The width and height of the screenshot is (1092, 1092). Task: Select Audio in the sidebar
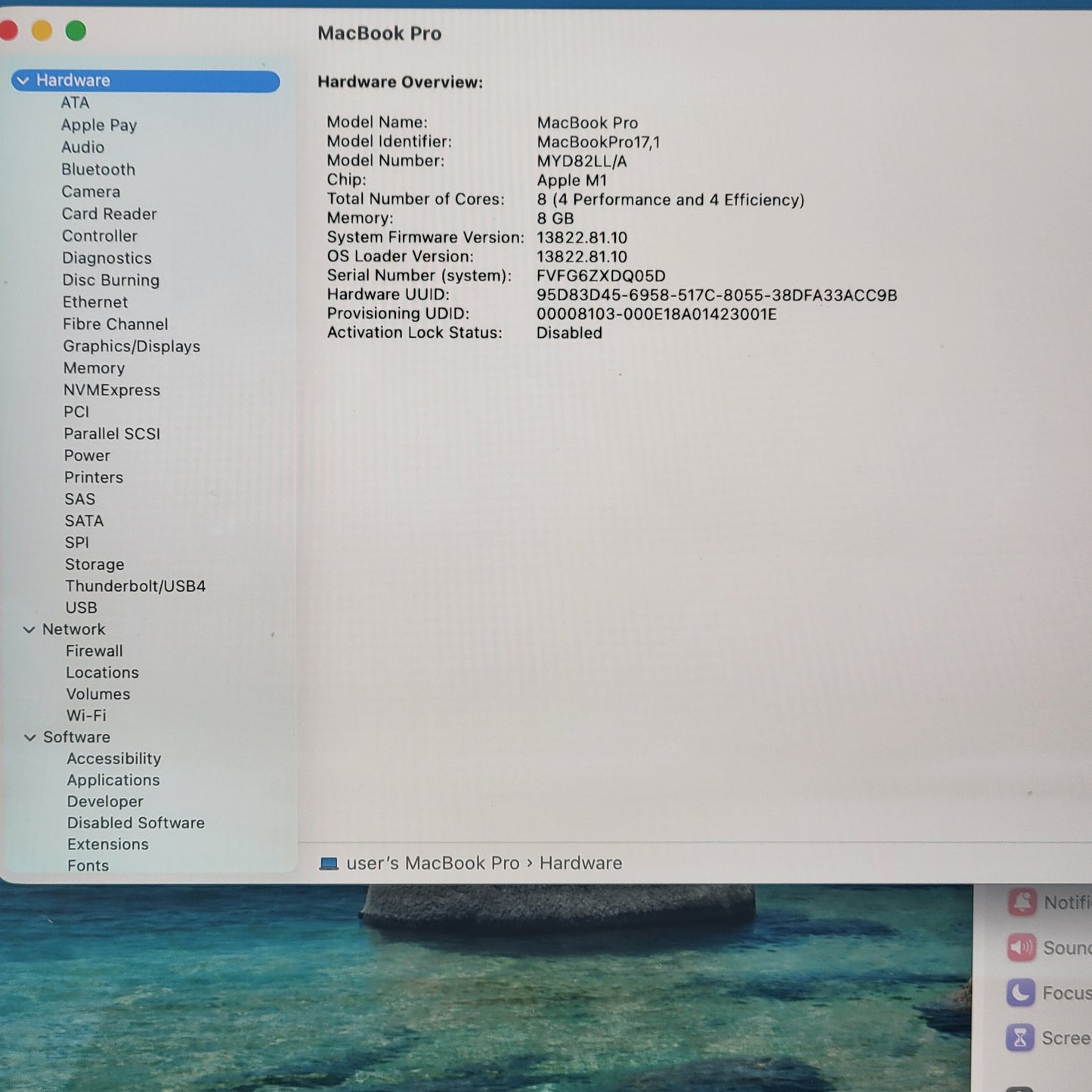pos(83,147)
